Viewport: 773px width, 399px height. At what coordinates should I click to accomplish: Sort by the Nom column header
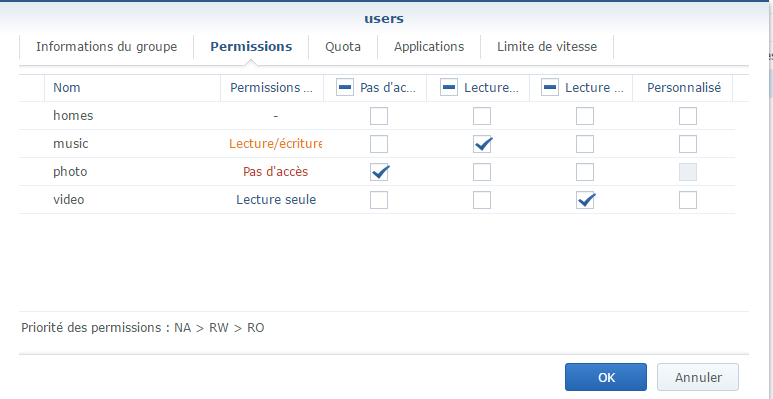132,88
